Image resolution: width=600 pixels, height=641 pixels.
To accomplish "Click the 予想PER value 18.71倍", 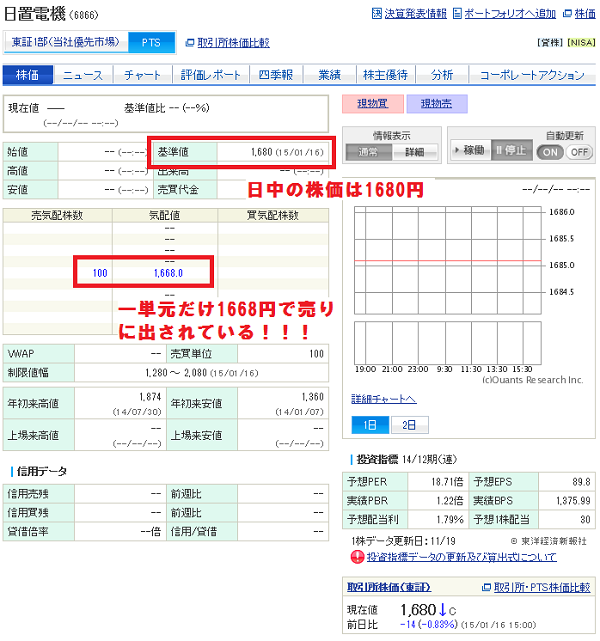I will pos(447,482).
